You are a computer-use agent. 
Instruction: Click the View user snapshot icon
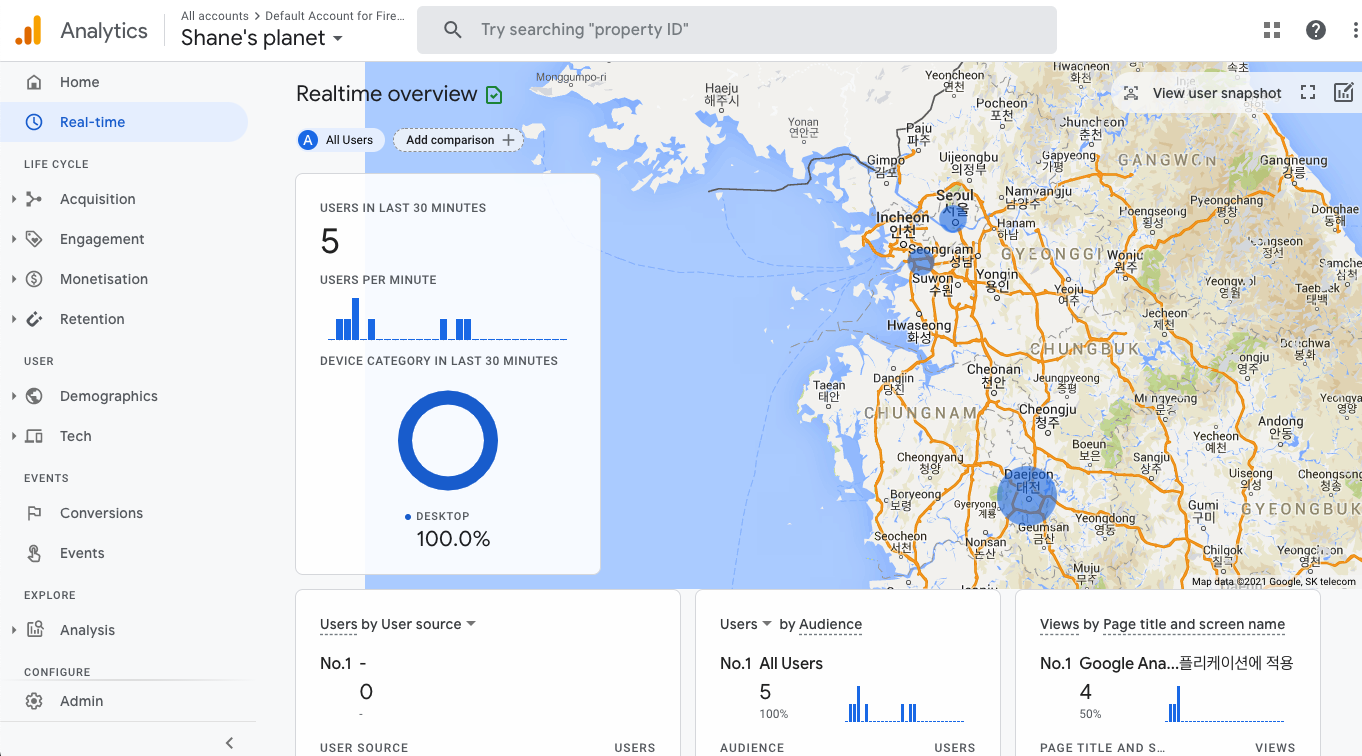click(1131, 93)
